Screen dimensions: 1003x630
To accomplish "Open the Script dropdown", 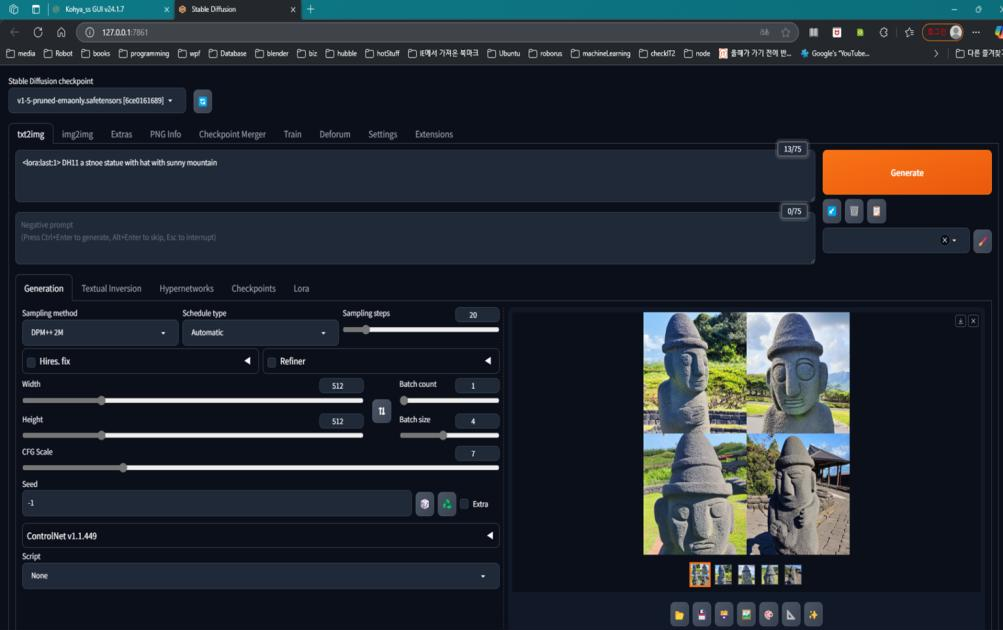I will pyautogui.click(x=260, y=576).
